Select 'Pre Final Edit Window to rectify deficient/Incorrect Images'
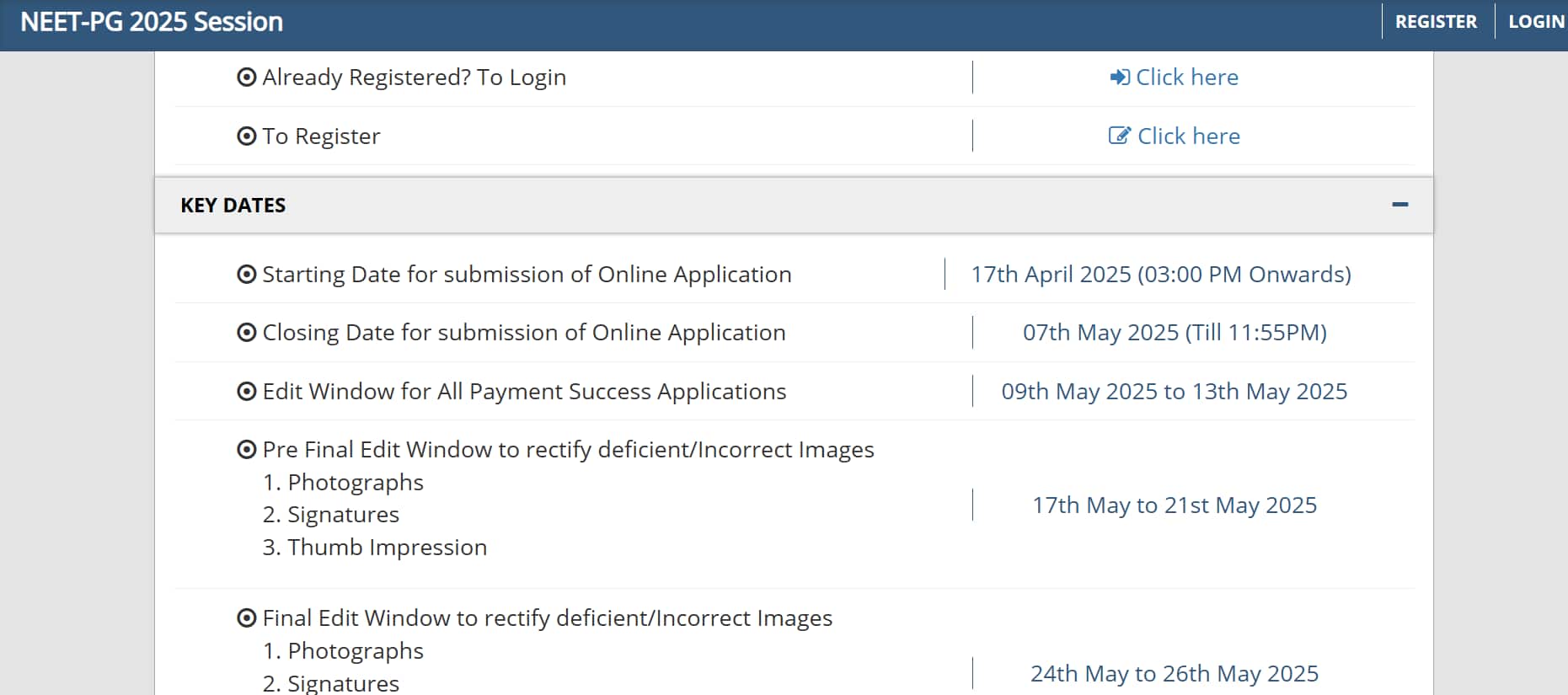The image size is (1568, 695). pyautogui.click(x=569, y=450)
